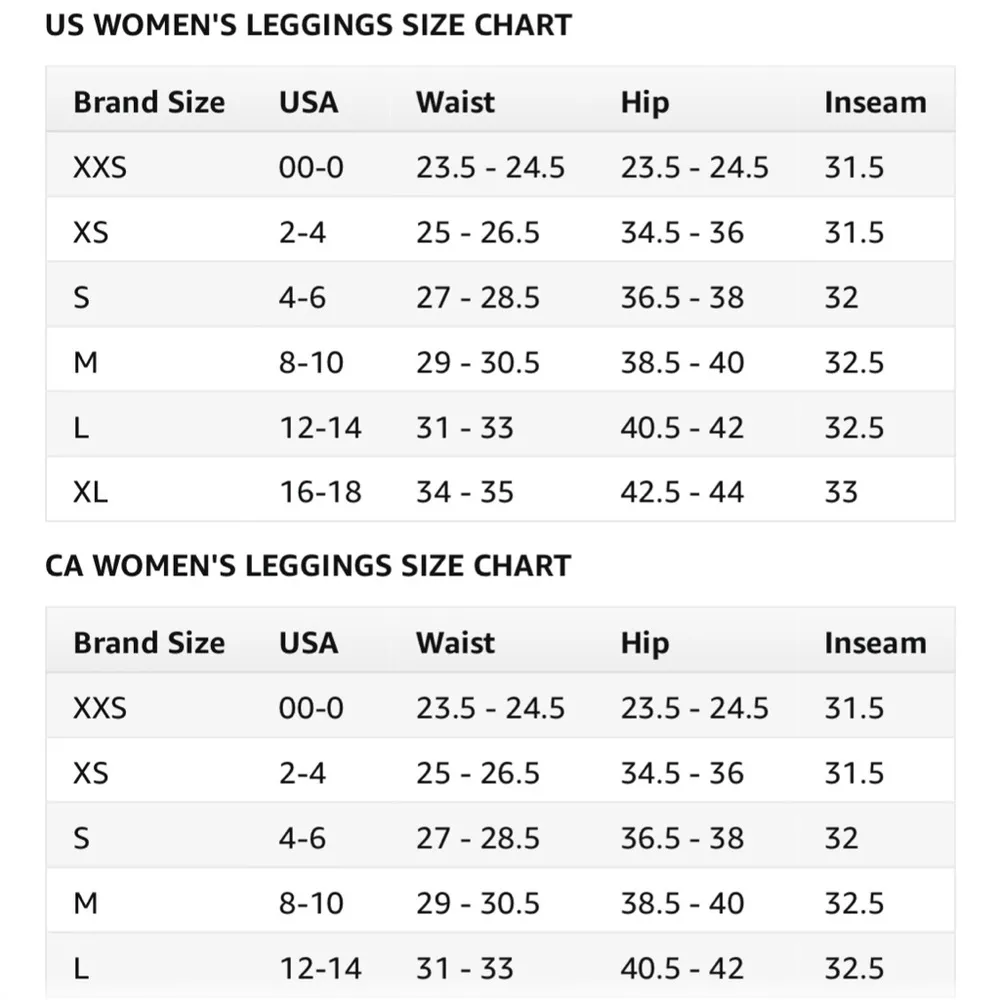1000x1000 pixels.
Task: Click 12-14 USA size in CA chart
Action: 319,968
